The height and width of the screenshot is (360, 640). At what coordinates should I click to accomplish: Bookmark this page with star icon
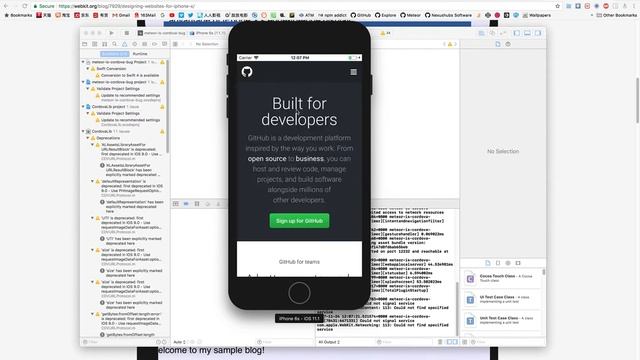click(558, 6)
